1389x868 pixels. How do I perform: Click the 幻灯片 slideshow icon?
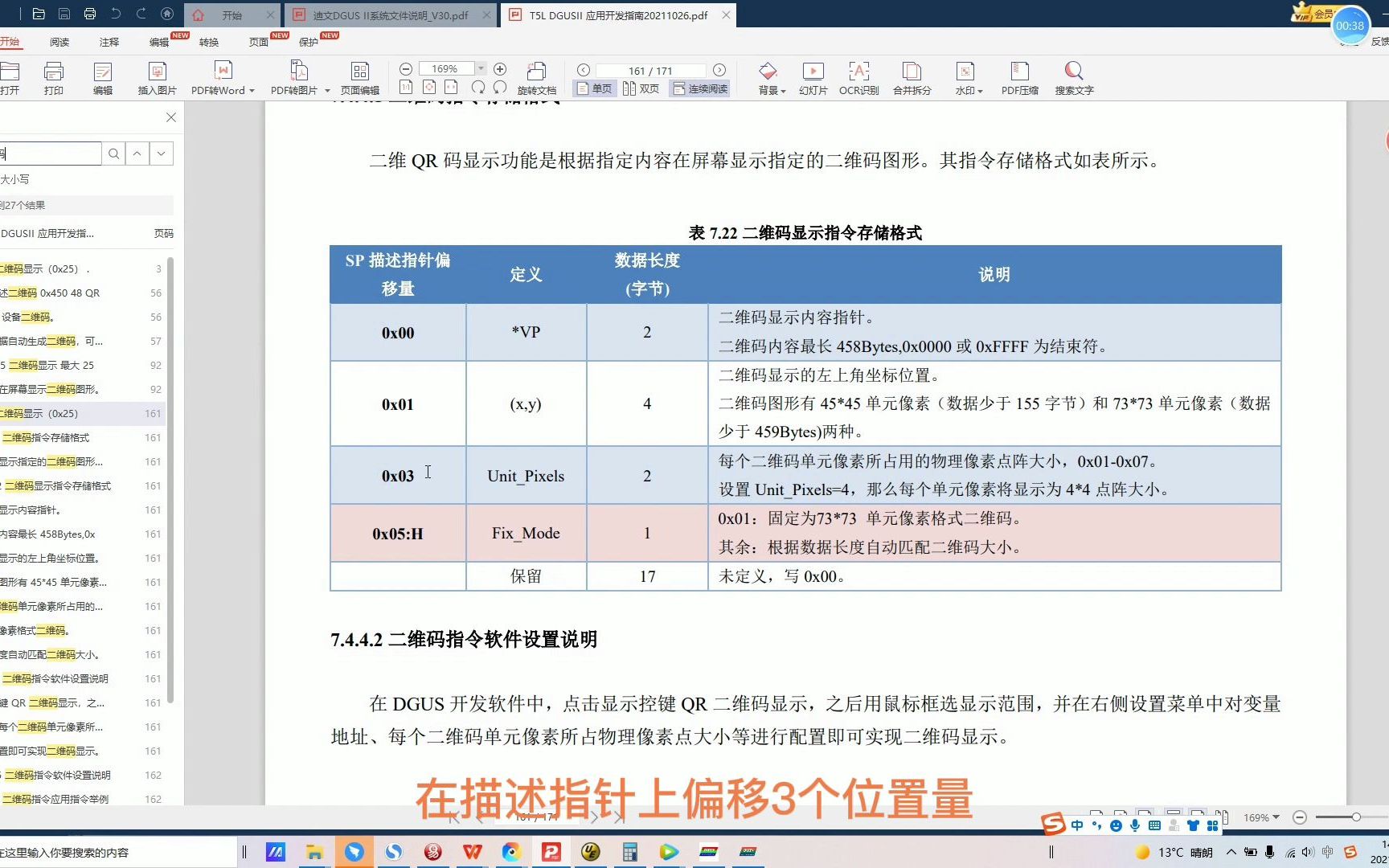tap(812, 78)
